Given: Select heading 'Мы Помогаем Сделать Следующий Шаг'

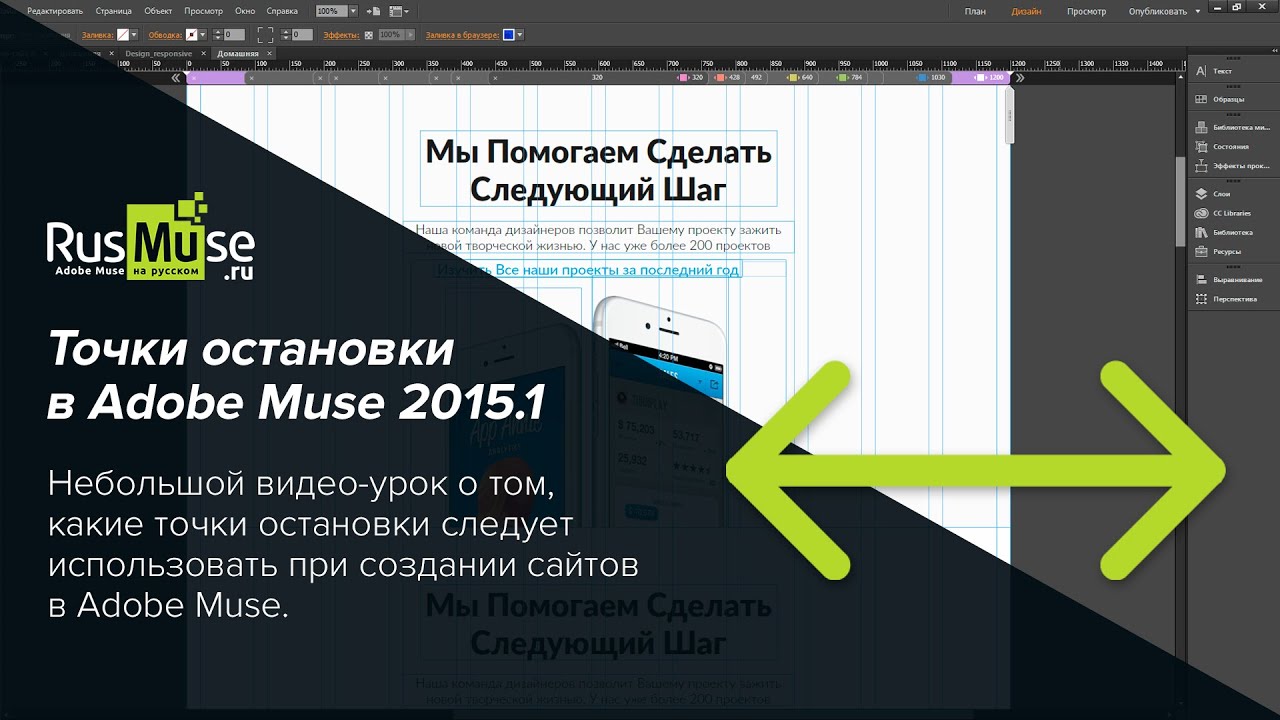Looking at the screenshot, I should point(598,169).
